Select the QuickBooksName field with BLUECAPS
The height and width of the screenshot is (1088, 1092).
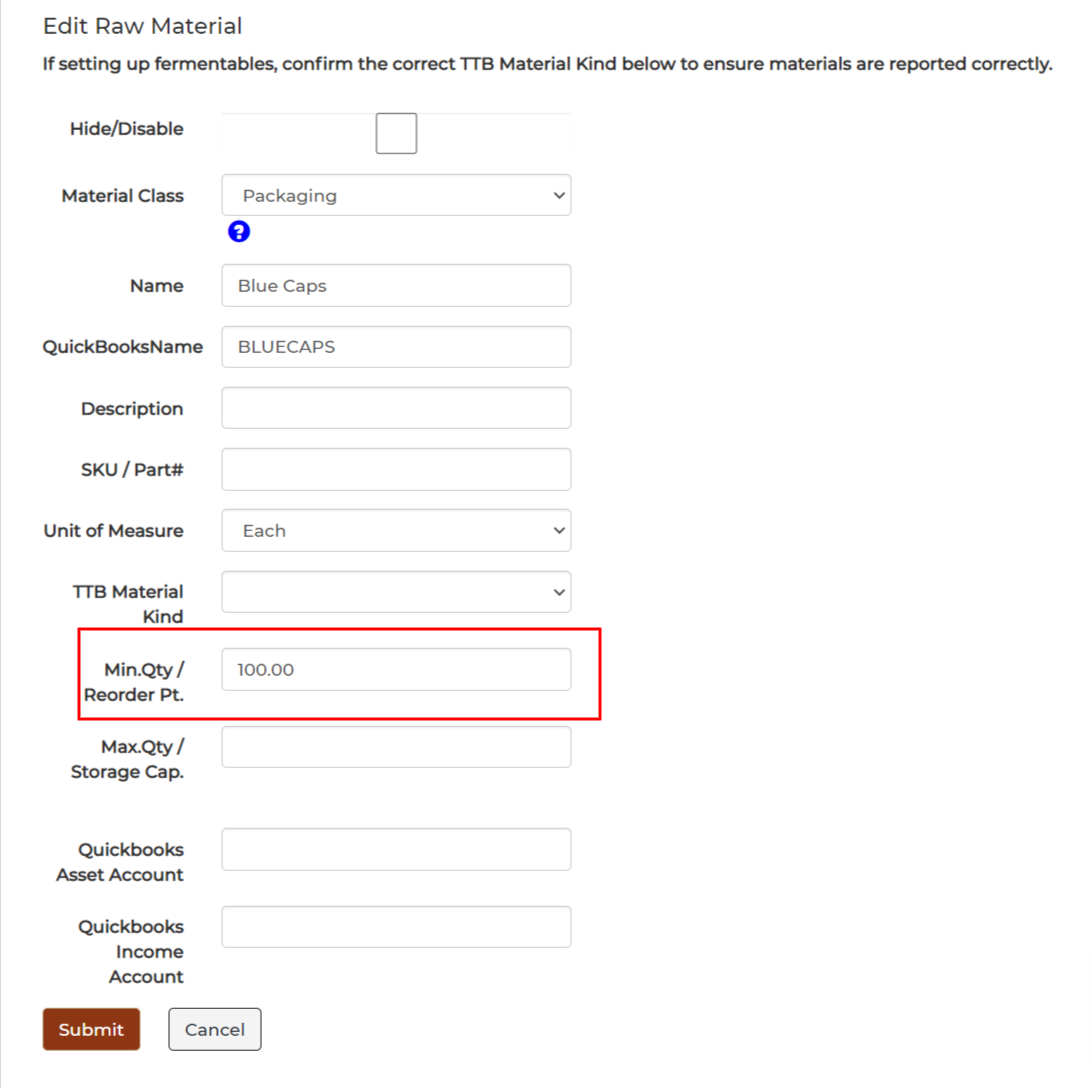tap(396, 346)
